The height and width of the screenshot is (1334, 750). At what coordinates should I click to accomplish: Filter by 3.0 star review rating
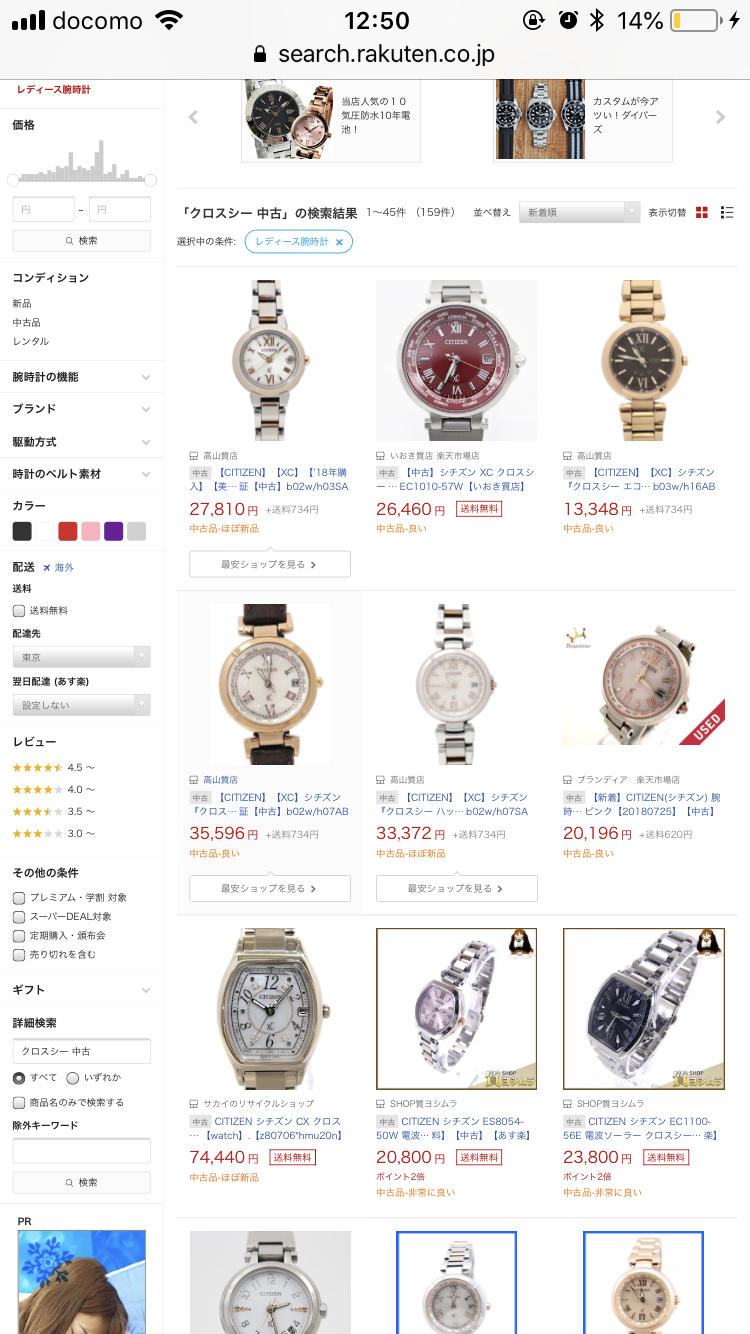pos(54,833)
